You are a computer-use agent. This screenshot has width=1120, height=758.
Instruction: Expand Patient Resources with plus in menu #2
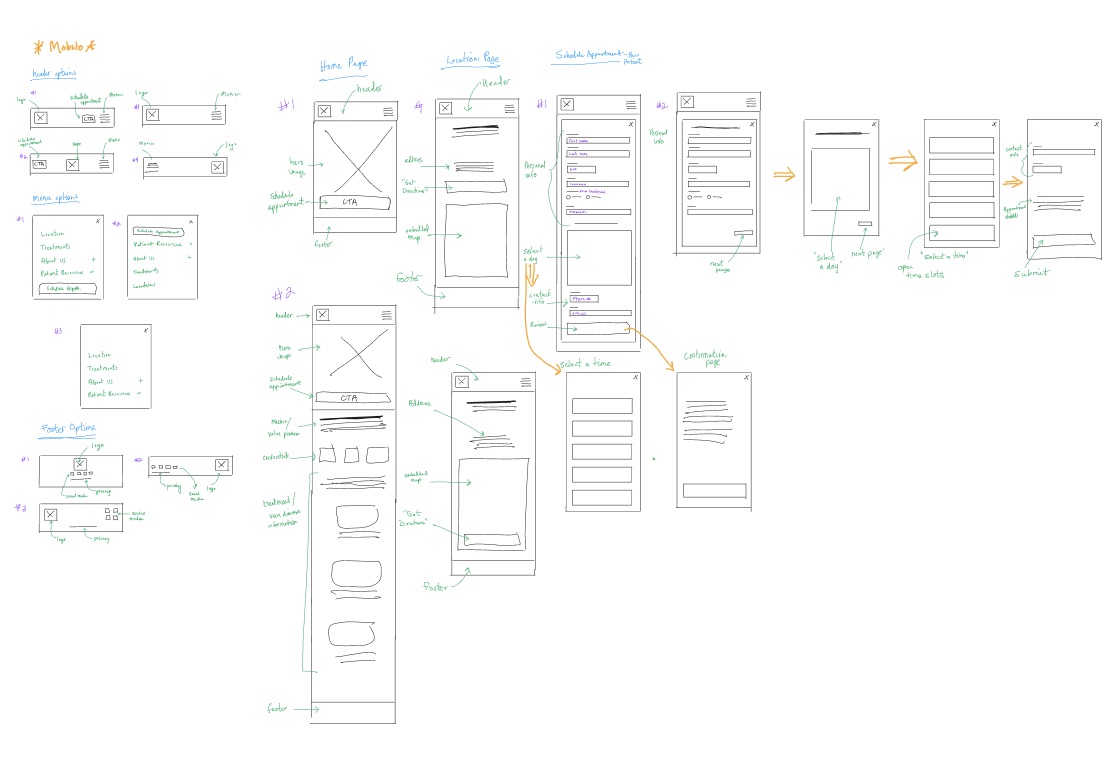191,244
